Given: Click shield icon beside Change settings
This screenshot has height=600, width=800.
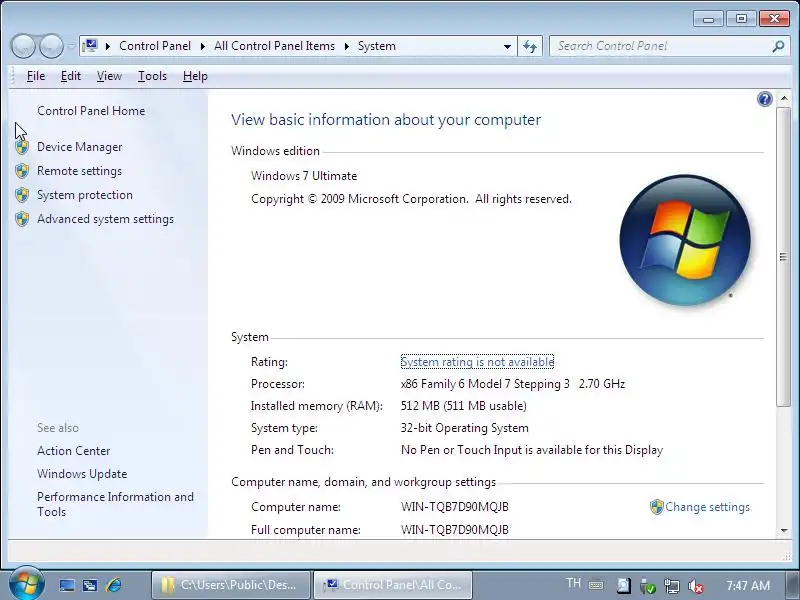Looking at the screenshot, I should click(x=657, y=507).
